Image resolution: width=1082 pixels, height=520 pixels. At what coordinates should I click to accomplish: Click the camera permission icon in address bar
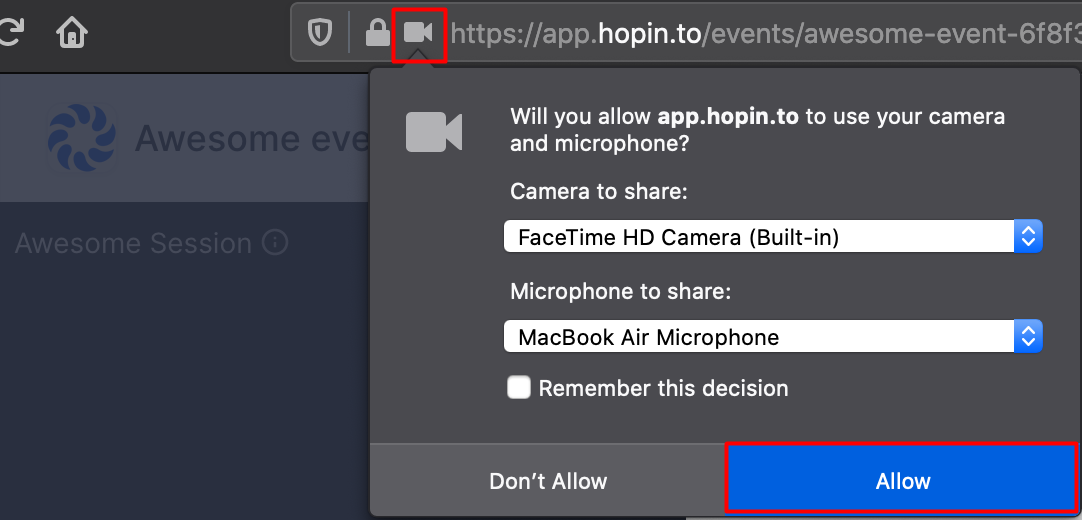click(418, 32)
